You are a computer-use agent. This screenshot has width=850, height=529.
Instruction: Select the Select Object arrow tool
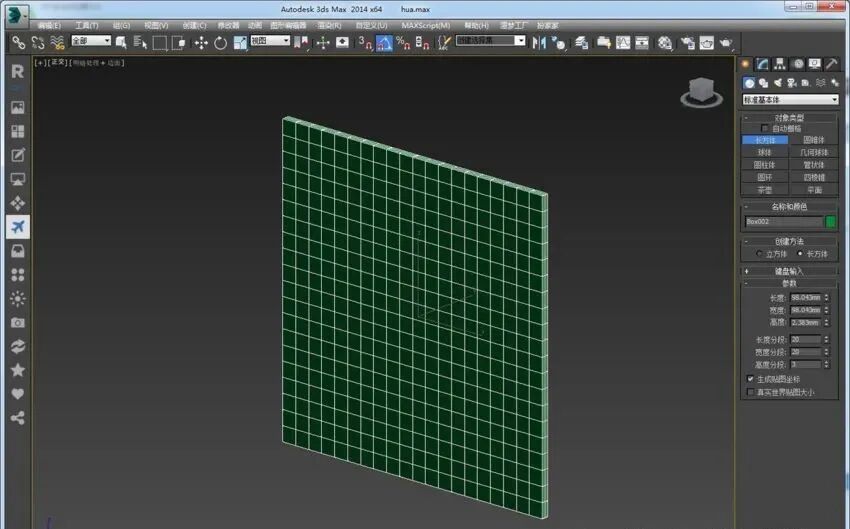pyautogui.click(x=121, y=42)
